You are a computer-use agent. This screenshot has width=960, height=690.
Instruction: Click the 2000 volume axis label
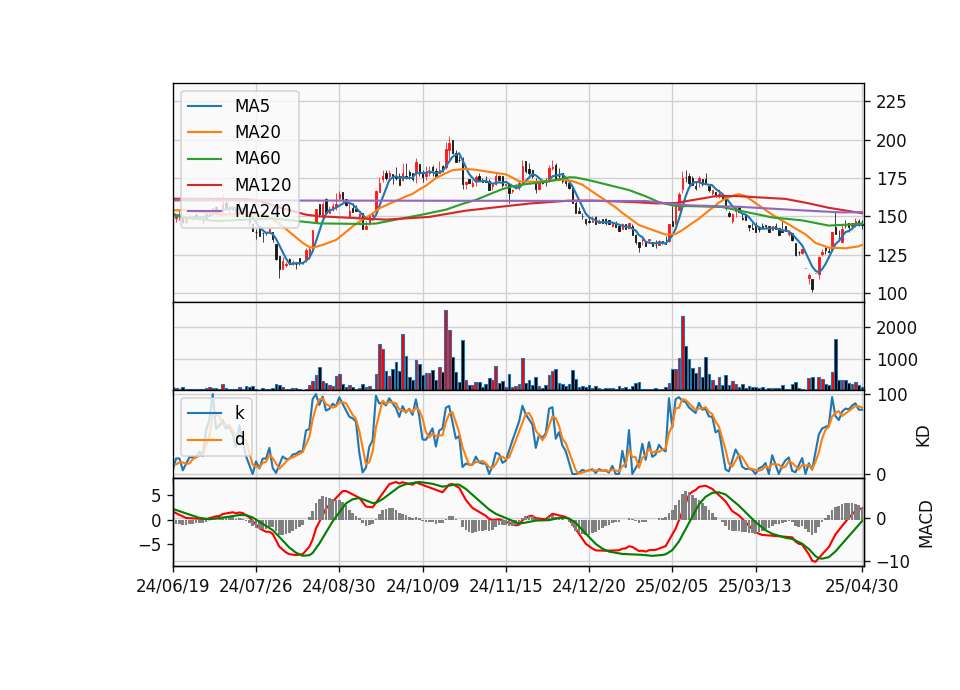[x=896, y=328]
